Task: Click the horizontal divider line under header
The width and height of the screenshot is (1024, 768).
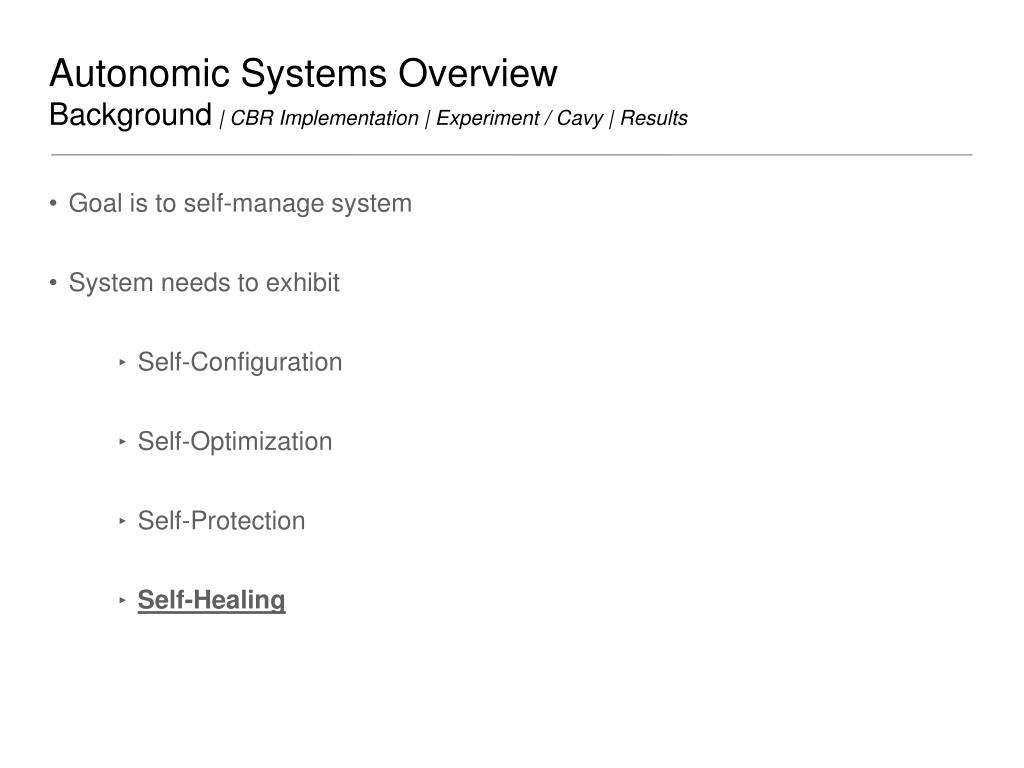Action: tap(512, 155)
